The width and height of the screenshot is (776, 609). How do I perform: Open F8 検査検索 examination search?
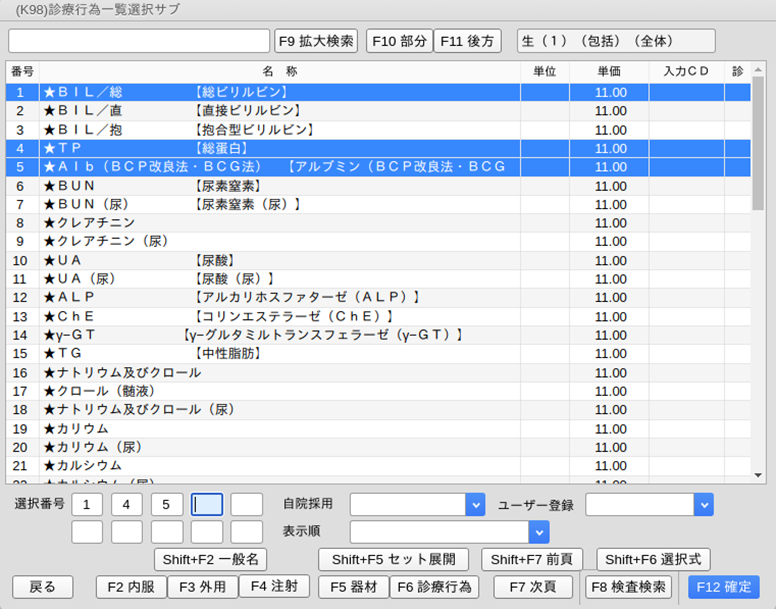click(627, 587)
